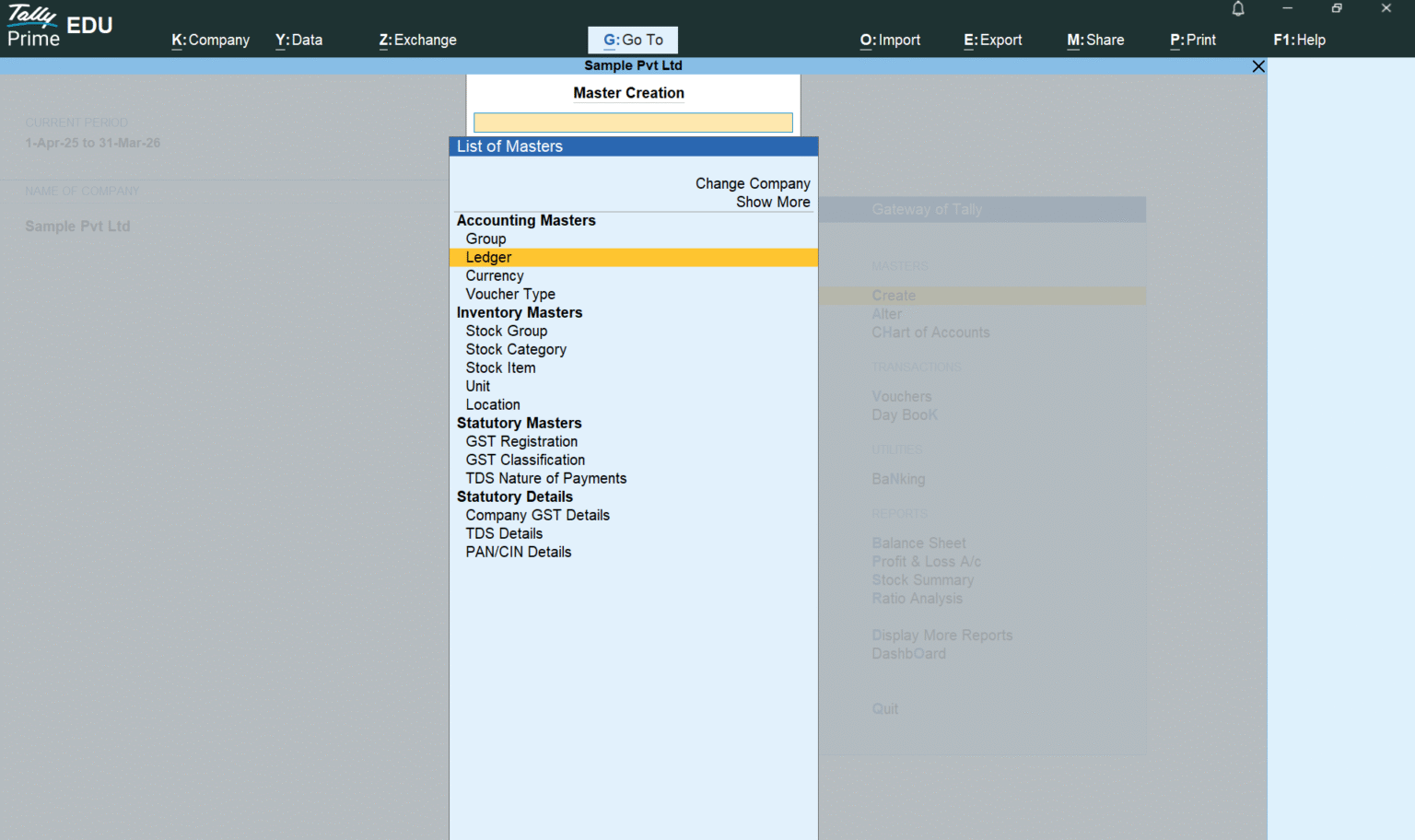
Task: Open the Exchange menu
Action: (417, 40)
